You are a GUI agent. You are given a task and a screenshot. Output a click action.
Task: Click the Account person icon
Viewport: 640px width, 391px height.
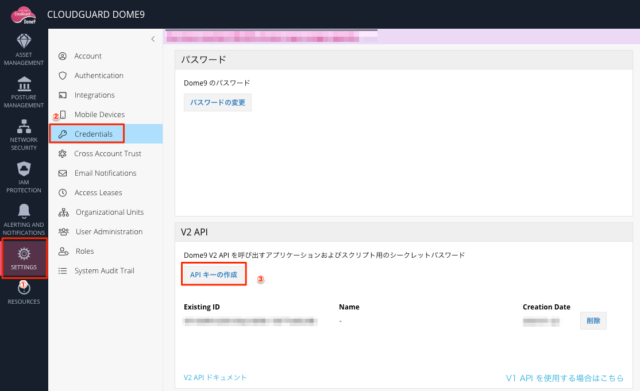click(x=62, y=56)
